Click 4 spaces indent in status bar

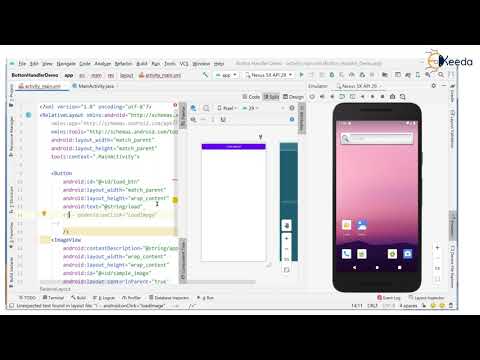(x=408, y=305)
